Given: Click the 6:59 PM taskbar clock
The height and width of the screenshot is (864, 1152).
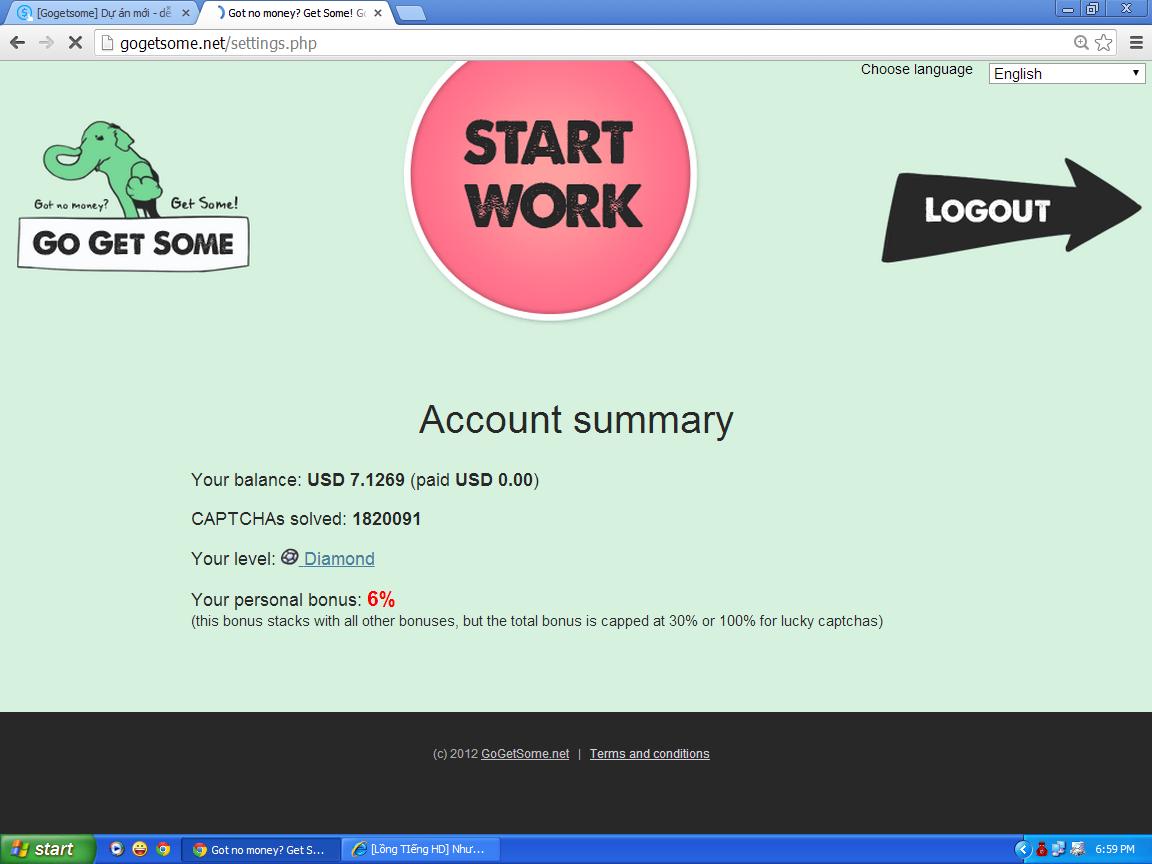Looking at the screenshot, I should click(x=1115, y=849).
